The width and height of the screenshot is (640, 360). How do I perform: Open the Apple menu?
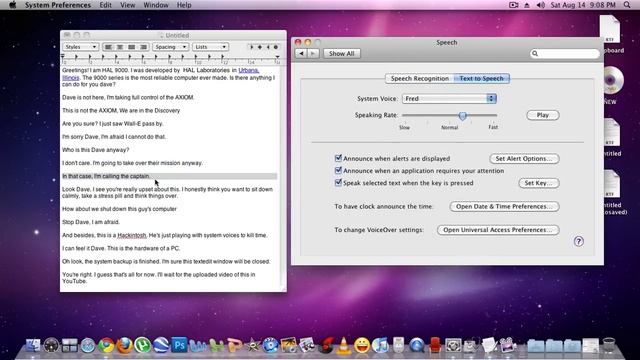12,5
